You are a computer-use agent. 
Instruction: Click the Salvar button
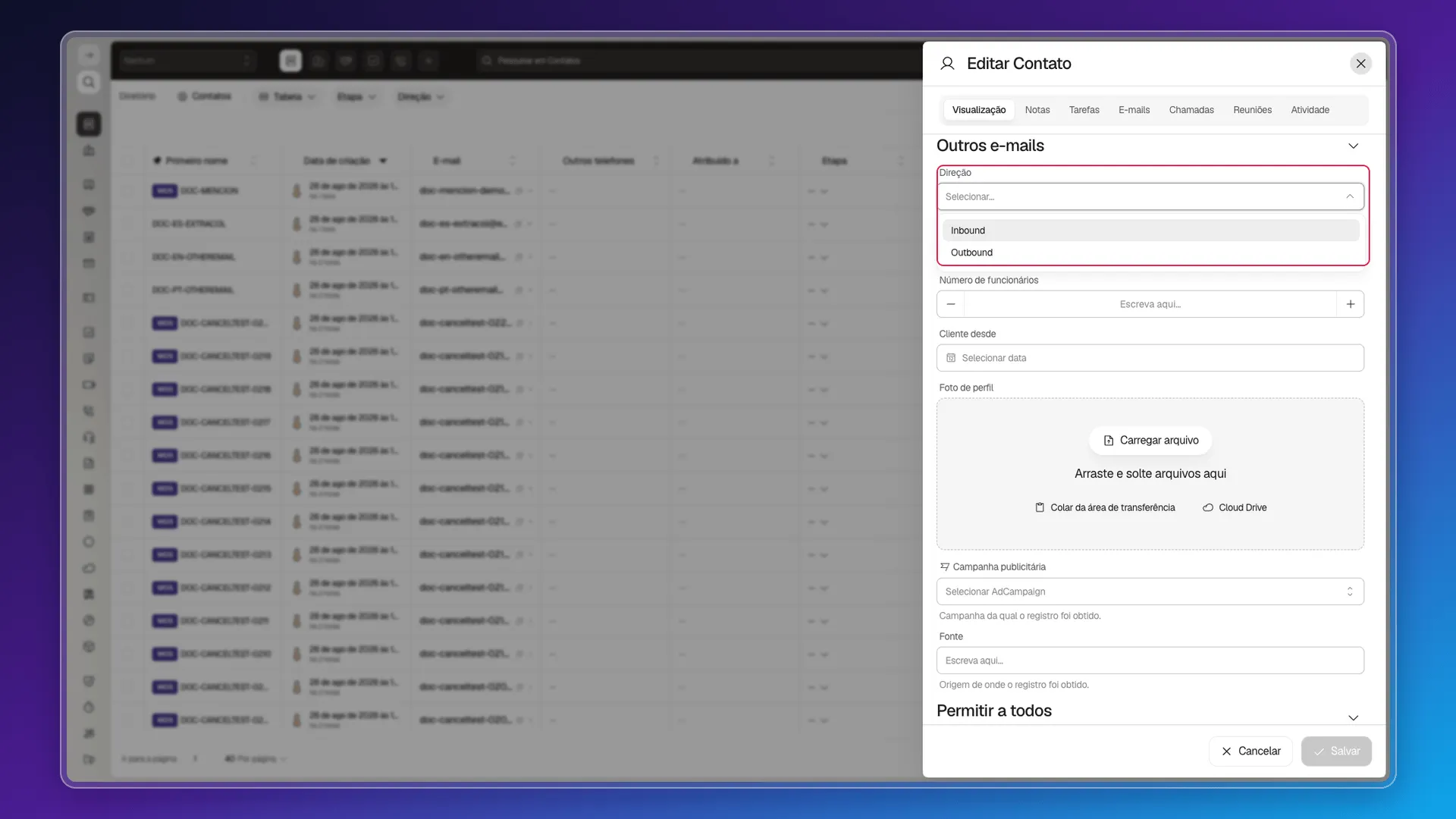[x=1336, y=752]
